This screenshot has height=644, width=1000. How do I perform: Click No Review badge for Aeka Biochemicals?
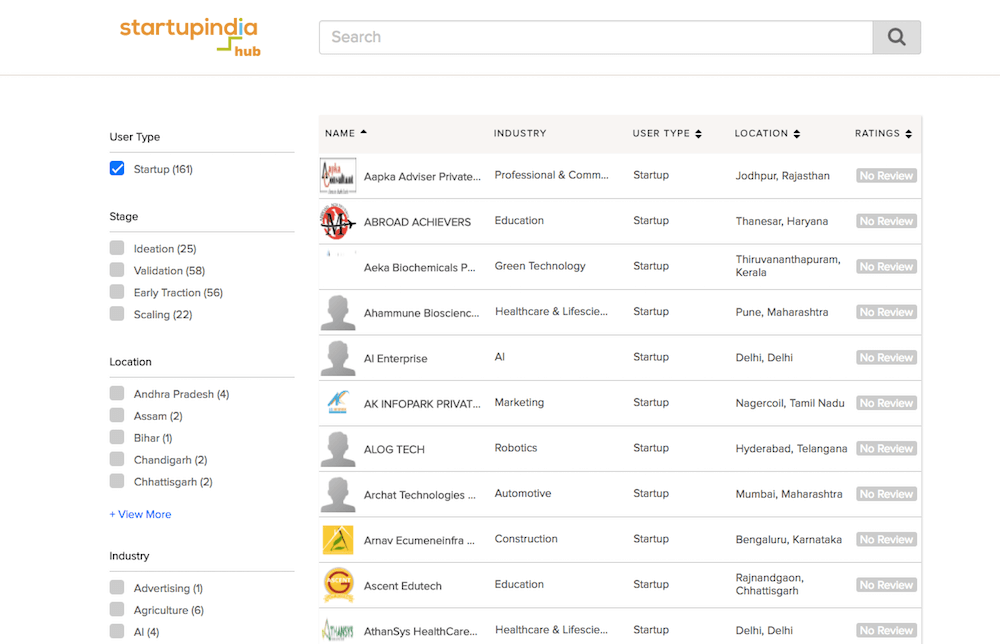(x=886, y=266)
